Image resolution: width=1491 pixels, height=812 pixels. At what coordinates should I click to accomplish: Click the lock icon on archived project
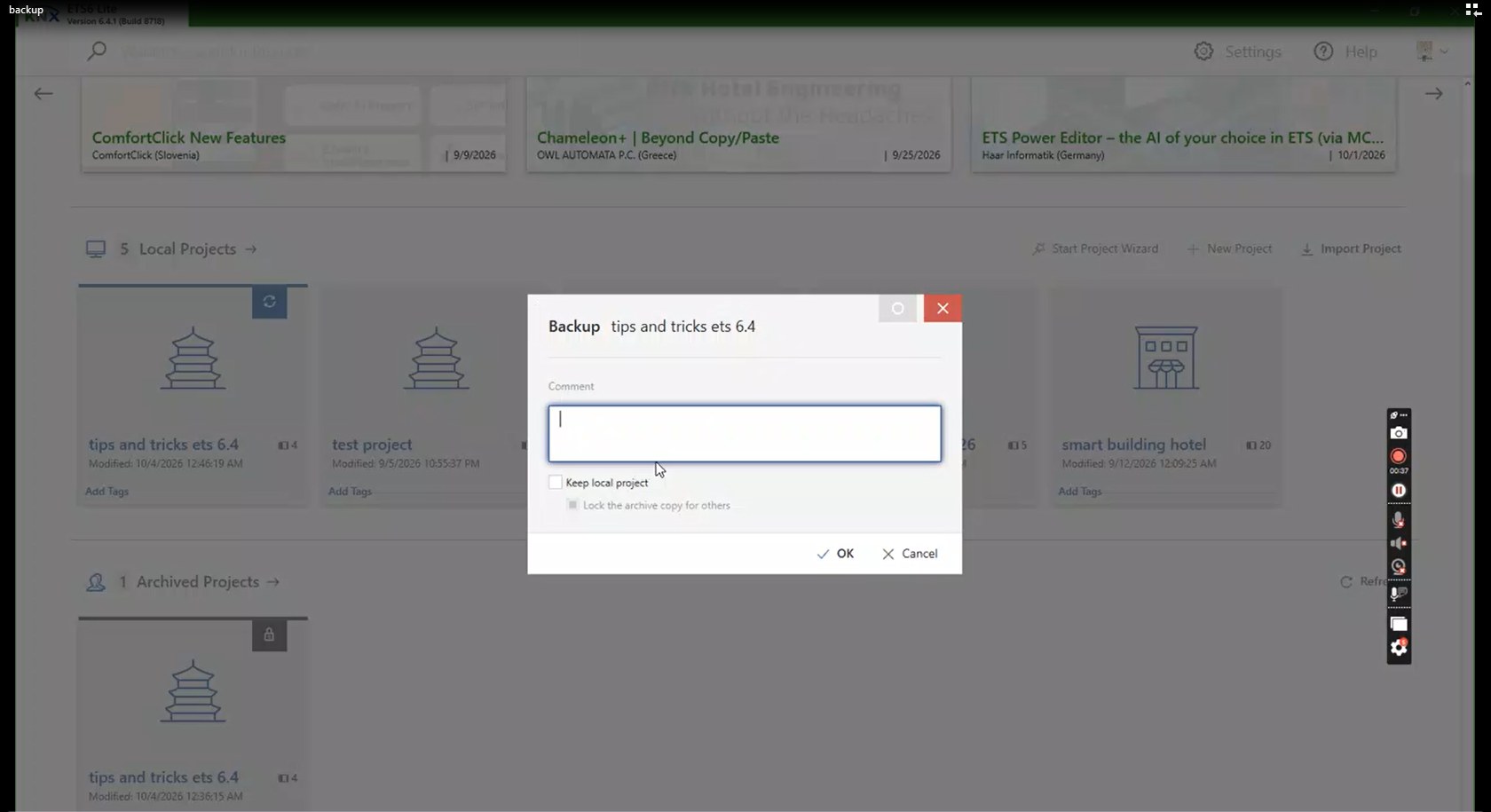(x=269, y=635)
